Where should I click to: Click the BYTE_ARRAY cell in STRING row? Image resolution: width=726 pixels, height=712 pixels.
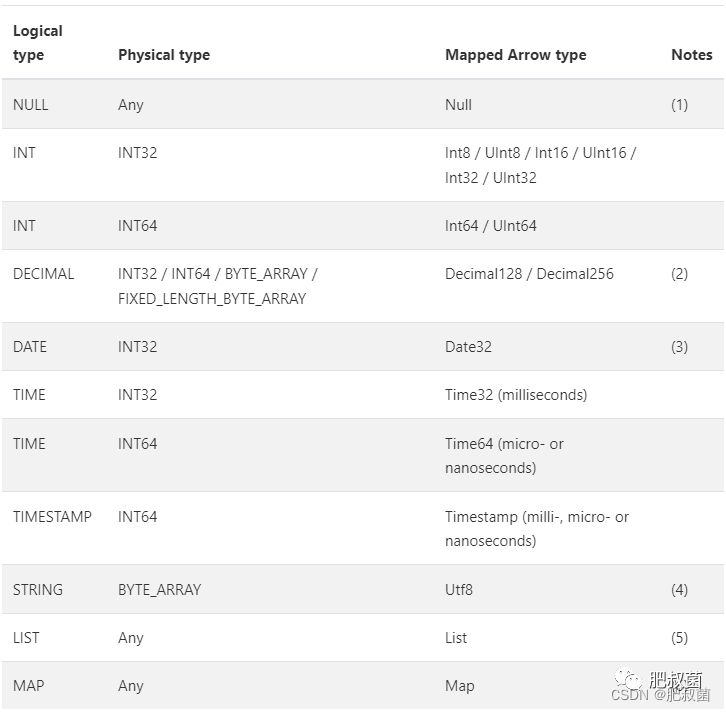[x=159, y=590]
